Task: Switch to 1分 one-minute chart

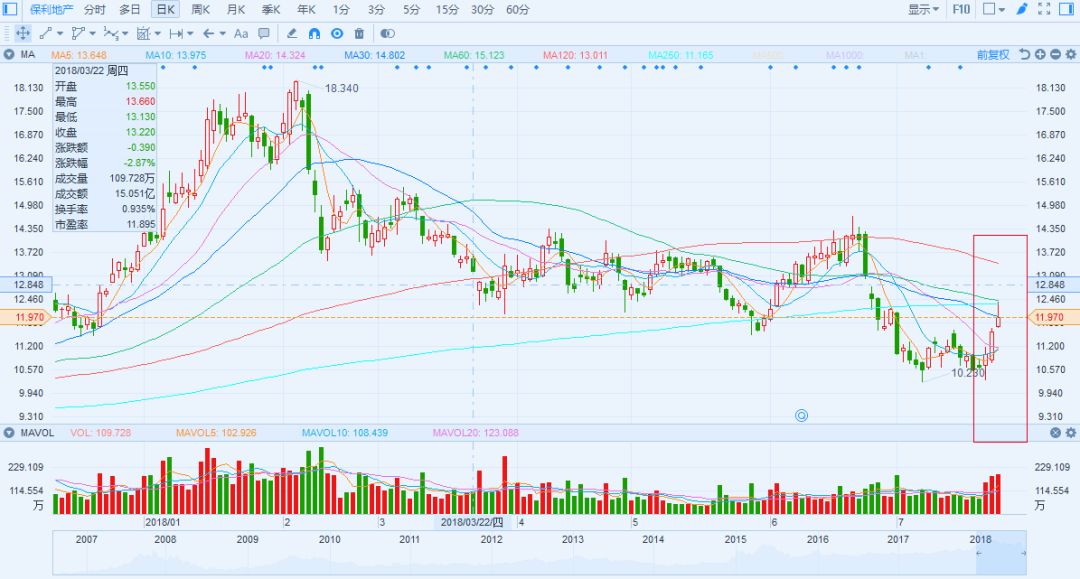Action: pos(341,10)
